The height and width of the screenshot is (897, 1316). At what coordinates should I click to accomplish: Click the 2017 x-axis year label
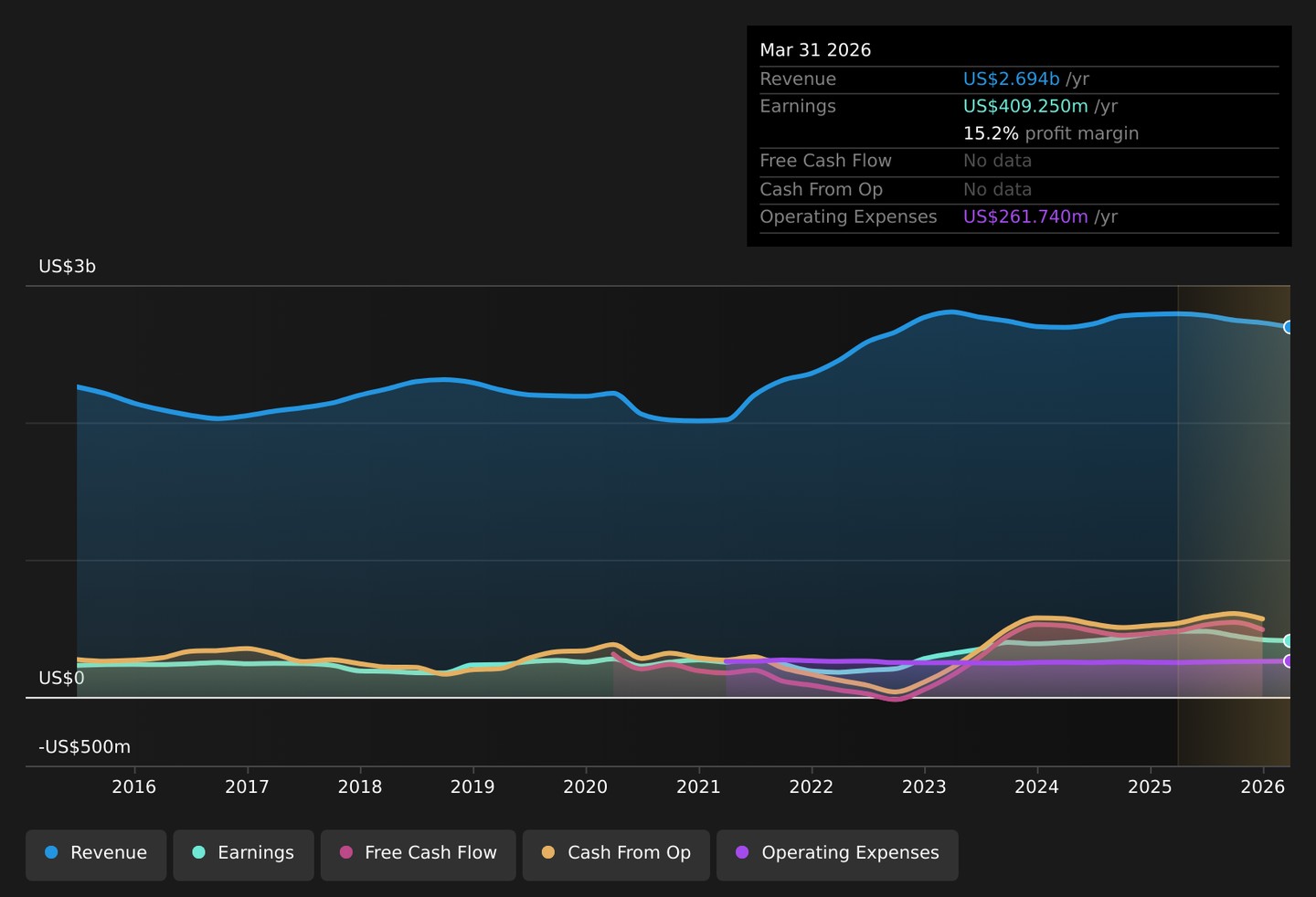click(247, 786)
